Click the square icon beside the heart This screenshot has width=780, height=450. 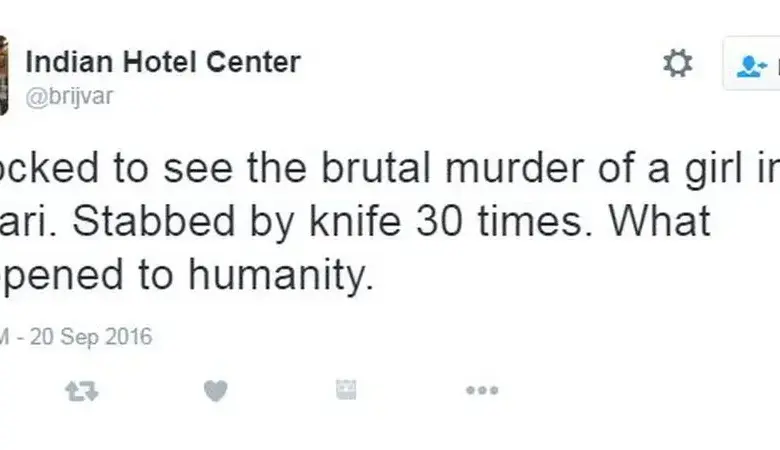[348, 391]
